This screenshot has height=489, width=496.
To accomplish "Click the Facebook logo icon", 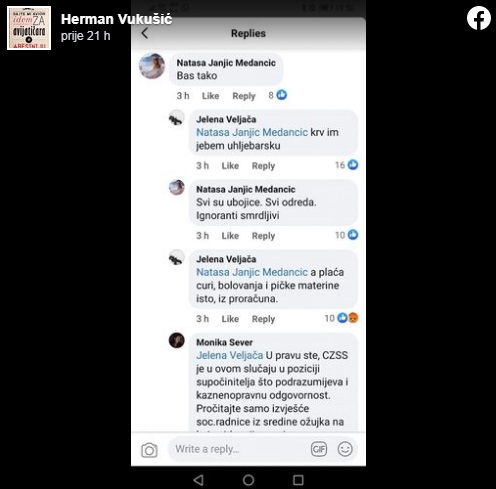I will click(479, 18).
